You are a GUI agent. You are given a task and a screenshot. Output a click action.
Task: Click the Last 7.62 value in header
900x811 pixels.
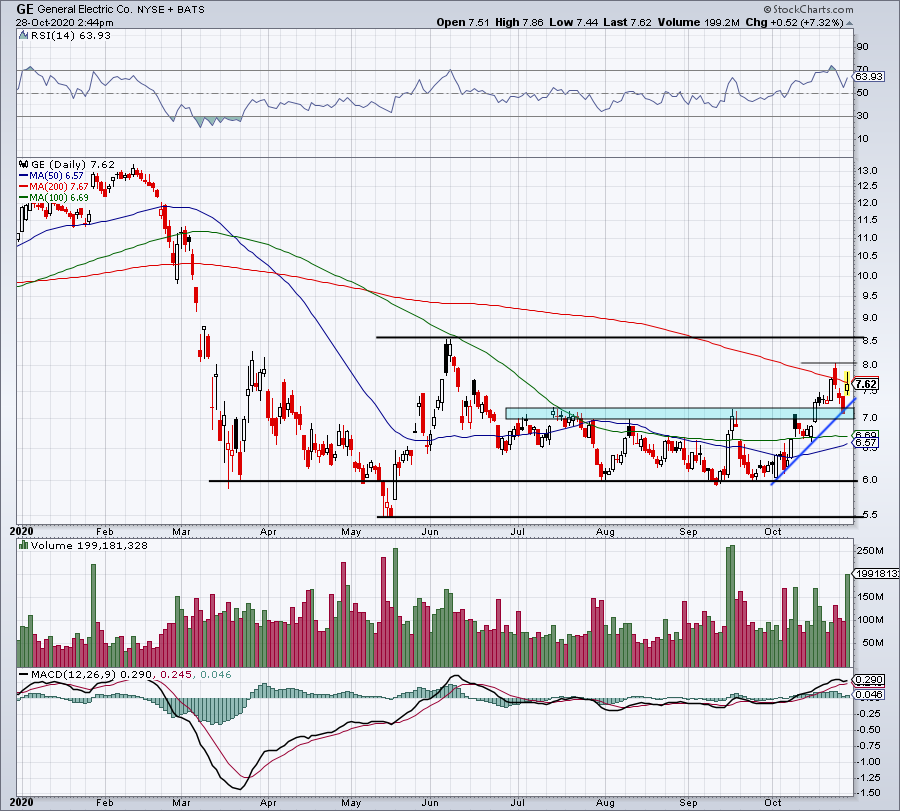(627, 22)
